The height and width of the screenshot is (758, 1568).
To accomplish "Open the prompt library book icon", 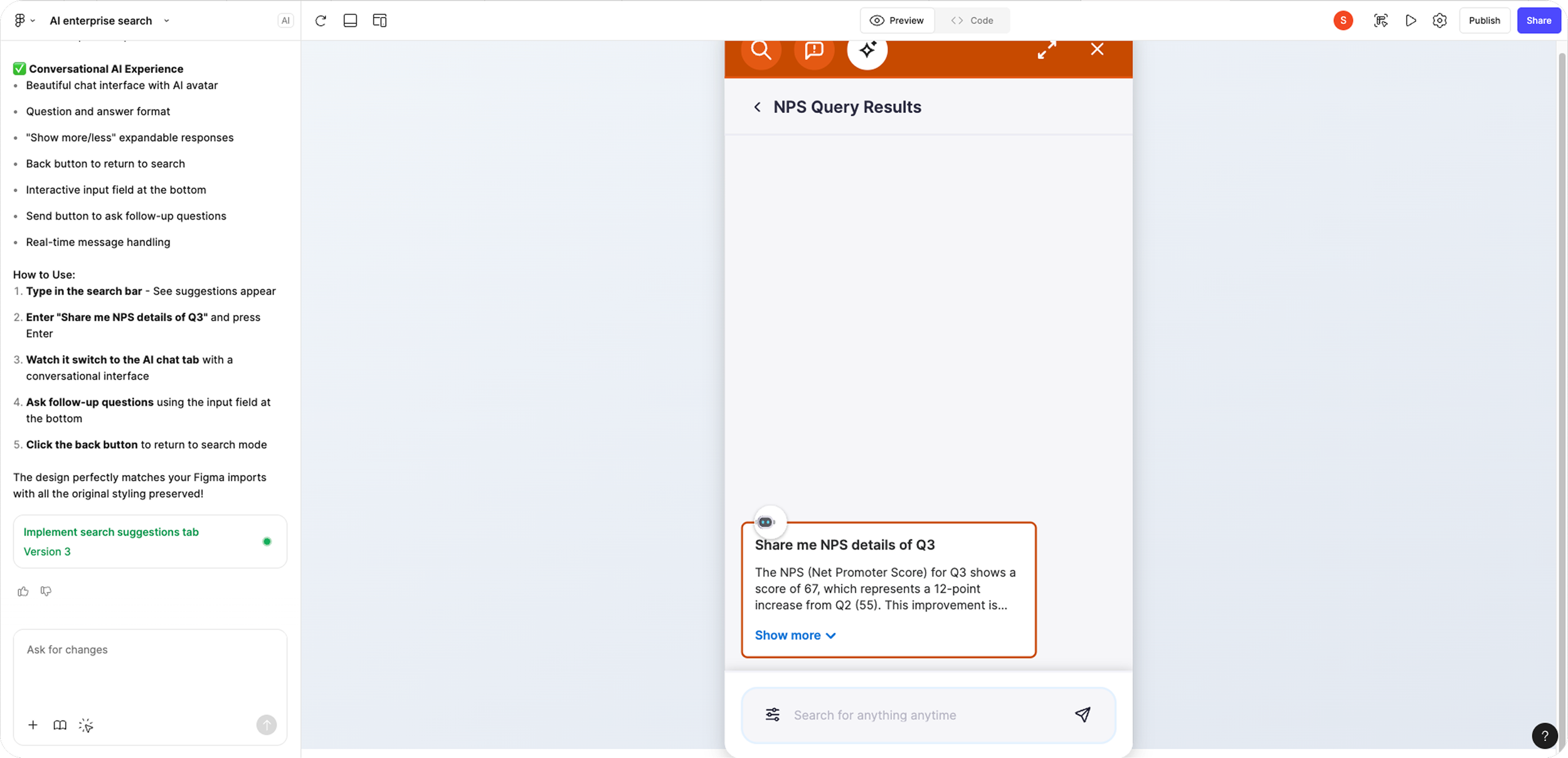I will (60, 725).
